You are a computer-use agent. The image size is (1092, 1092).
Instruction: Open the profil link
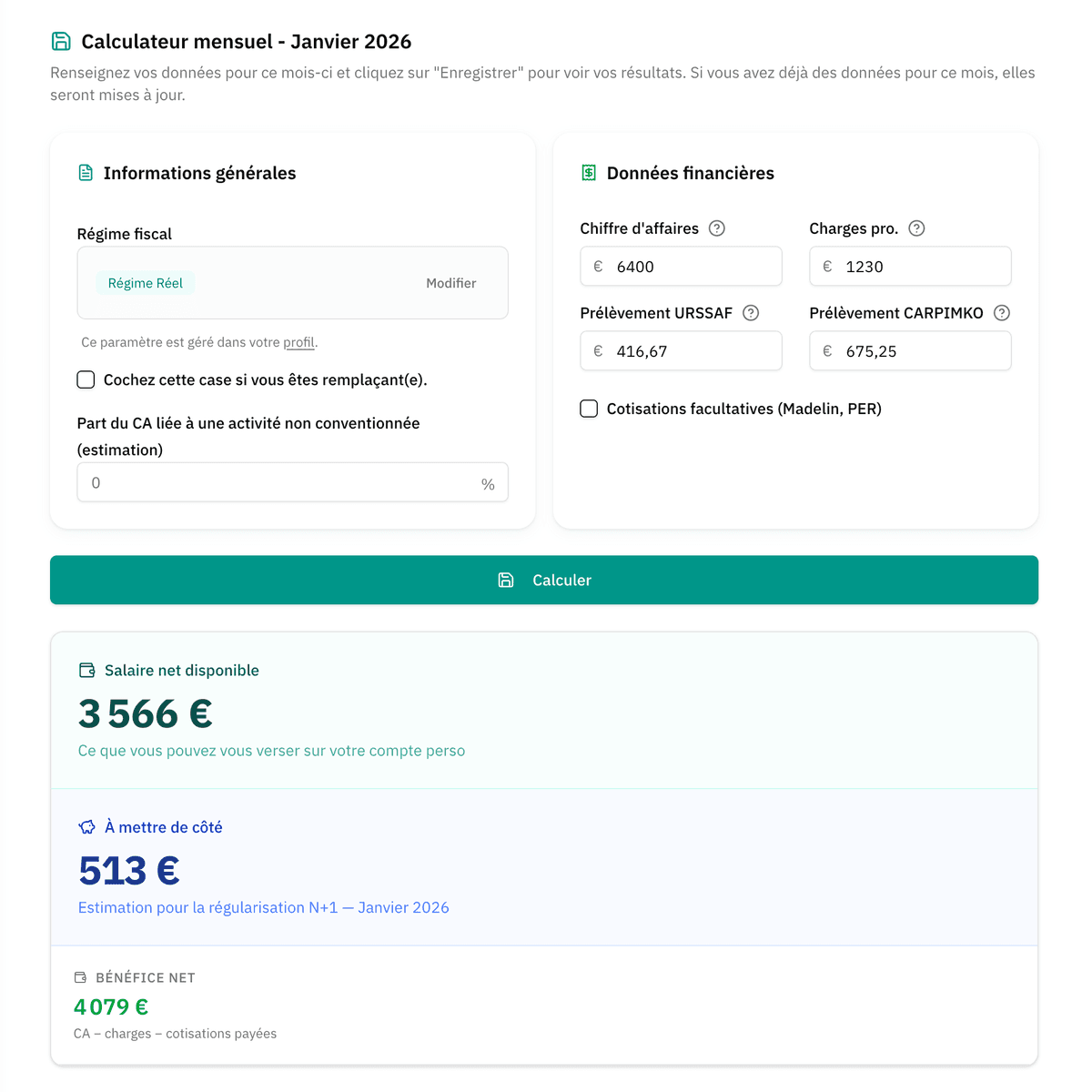299,342
